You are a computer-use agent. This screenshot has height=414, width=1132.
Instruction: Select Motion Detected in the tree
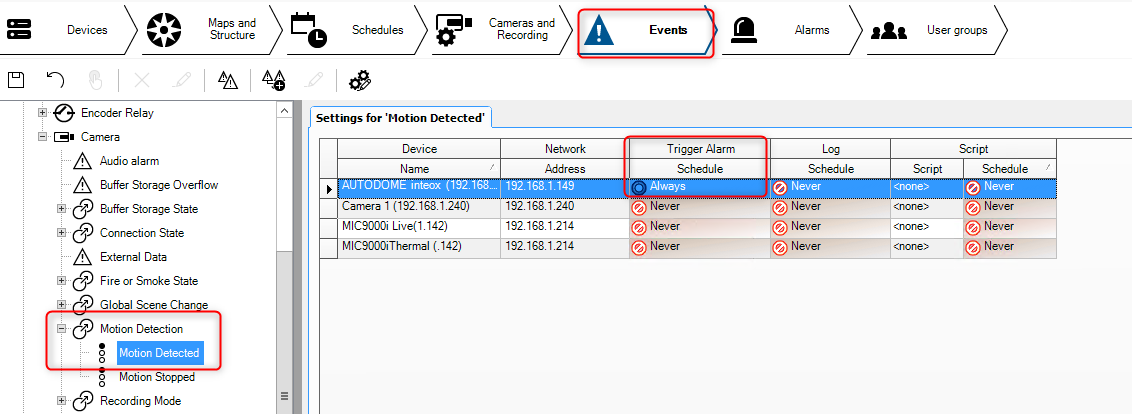pyautogui.click(x=160, y=353)
